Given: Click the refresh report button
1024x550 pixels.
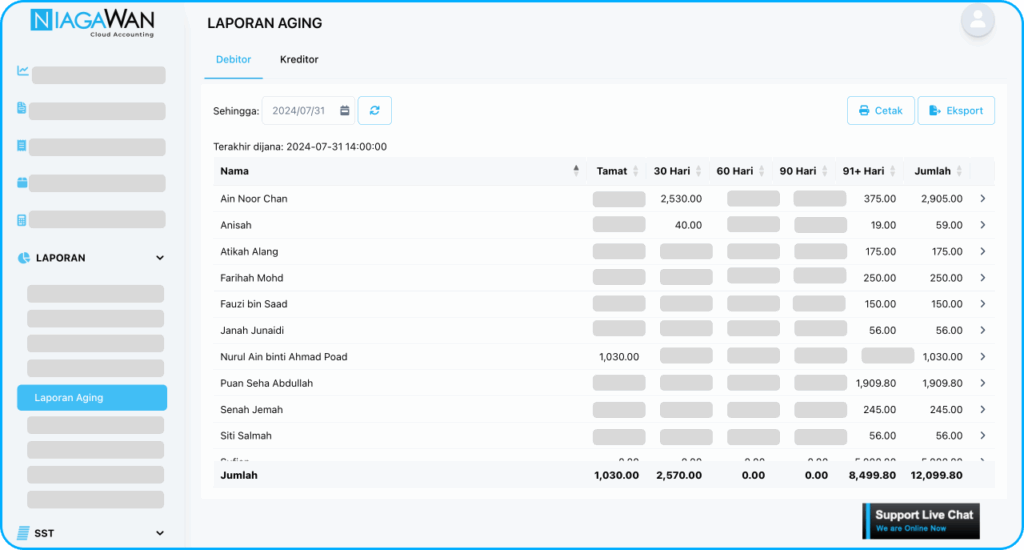Looking at the screenshot, I should click(x=374, y=110).
